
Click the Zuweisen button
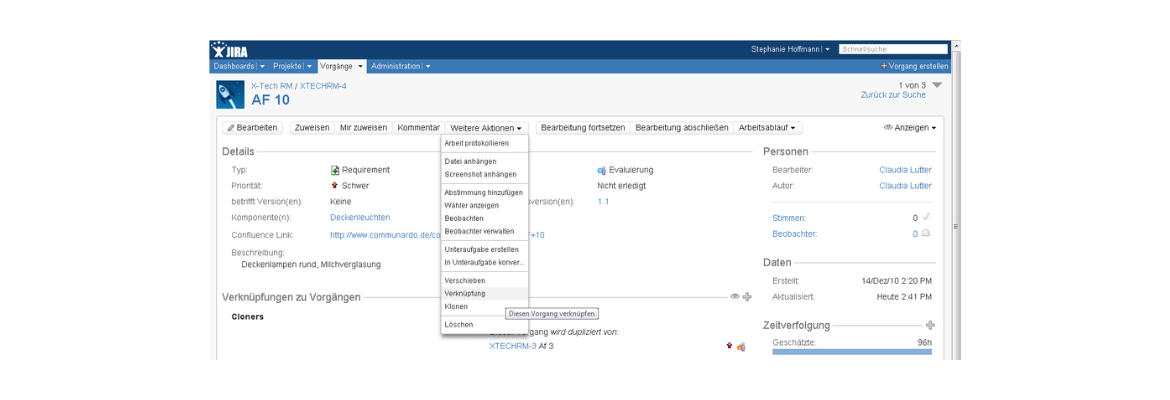point(312,128)
